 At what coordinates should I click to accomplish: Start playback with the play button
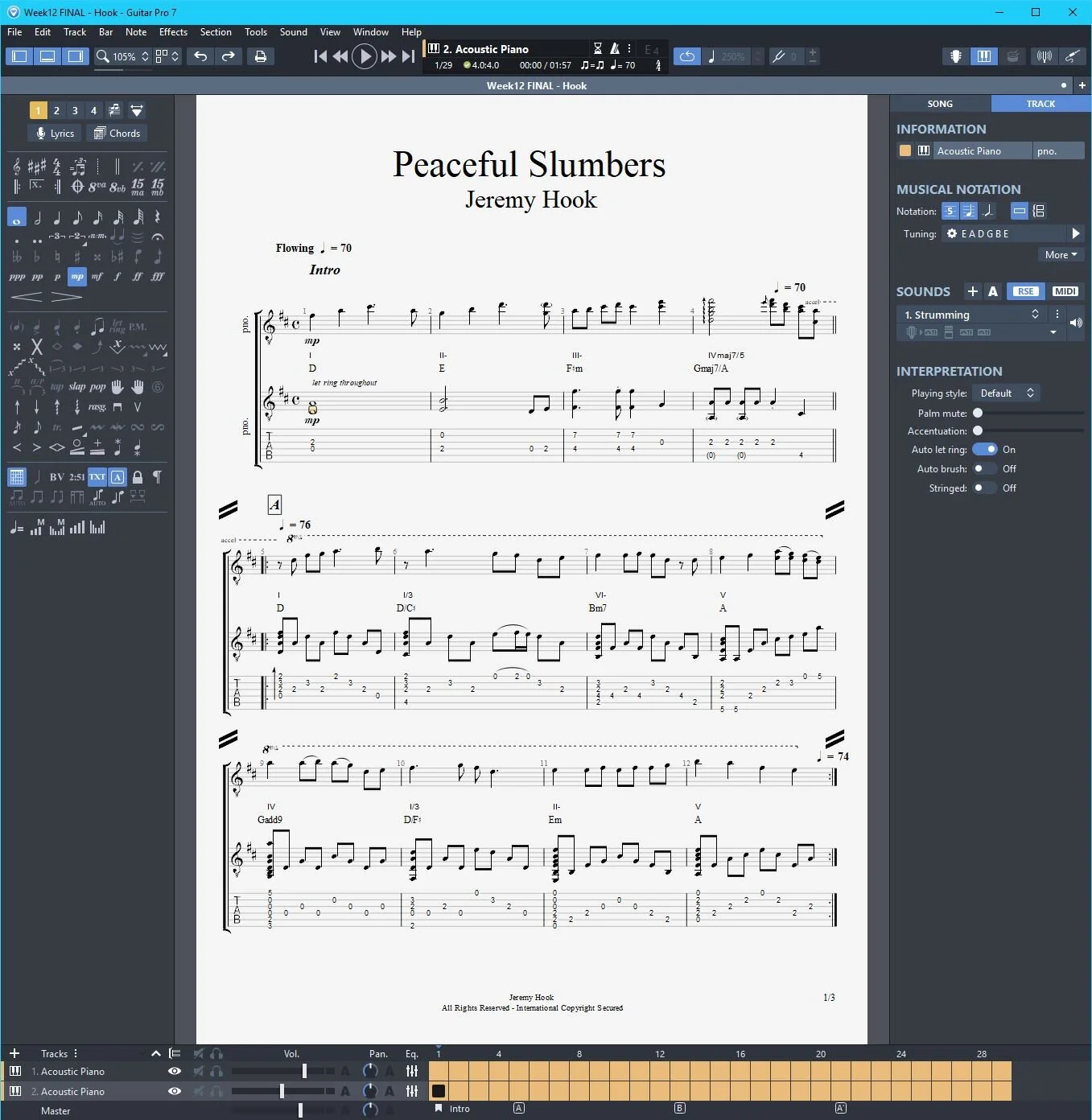tap(365, 56)
